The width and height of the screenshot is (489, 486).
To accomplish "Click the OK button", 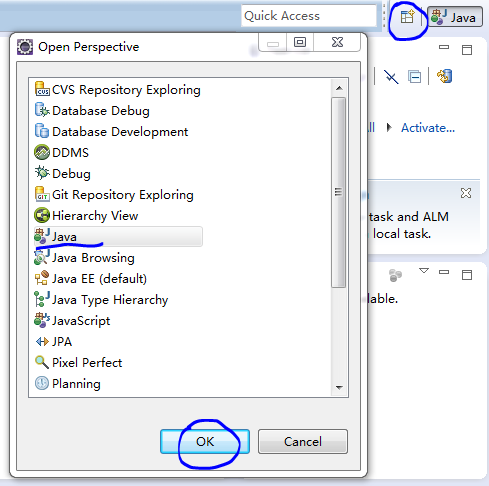I will (x=205, y=442).
